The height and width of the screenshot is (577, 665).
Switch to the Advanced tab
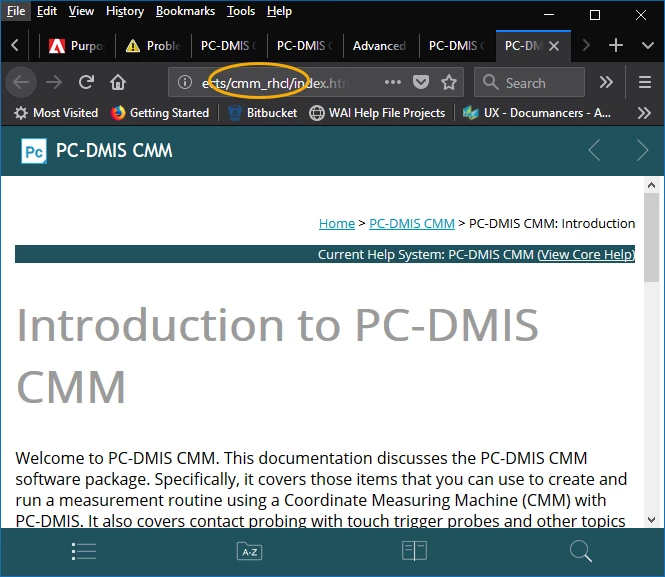point(380,45)
